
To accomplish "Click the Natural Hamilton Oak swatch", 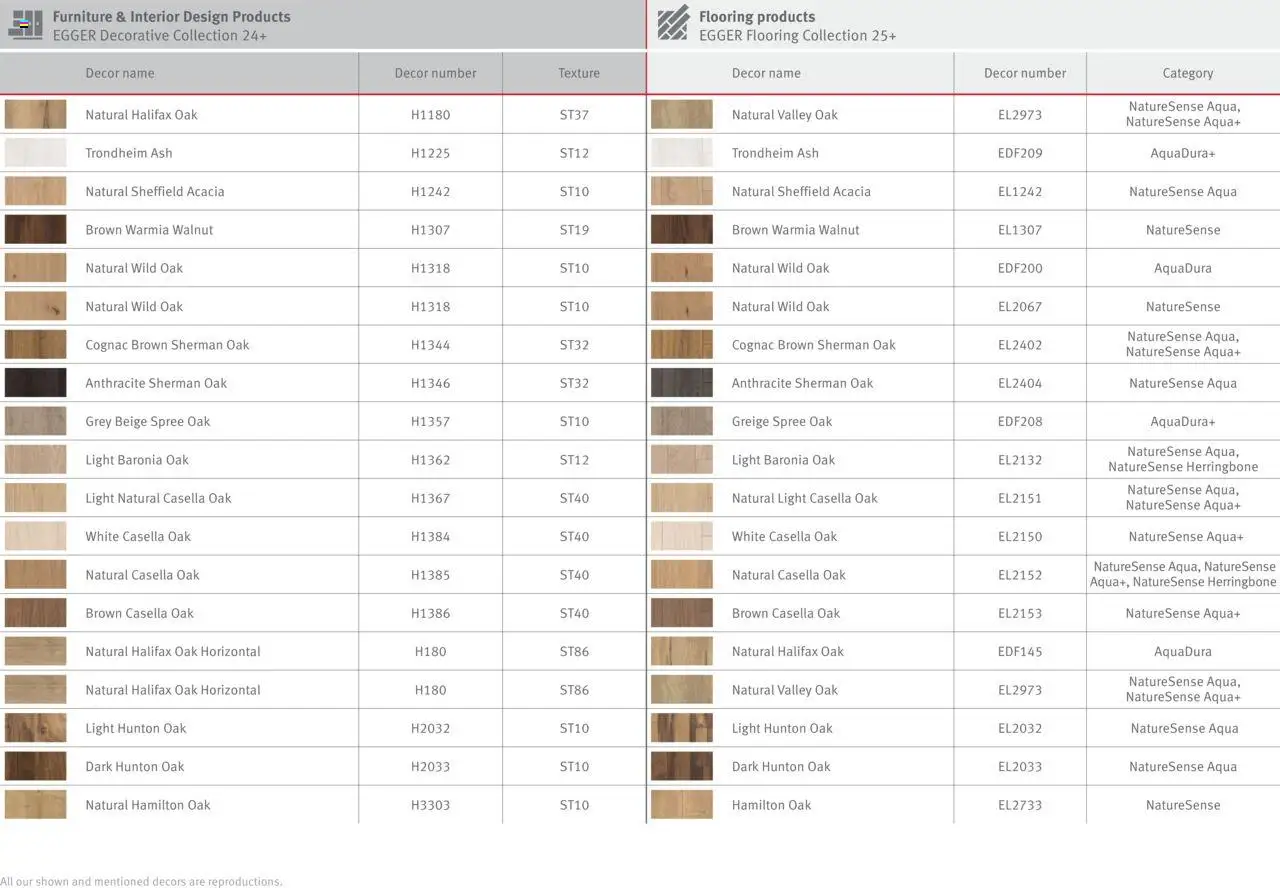I will tap(35, 805).
